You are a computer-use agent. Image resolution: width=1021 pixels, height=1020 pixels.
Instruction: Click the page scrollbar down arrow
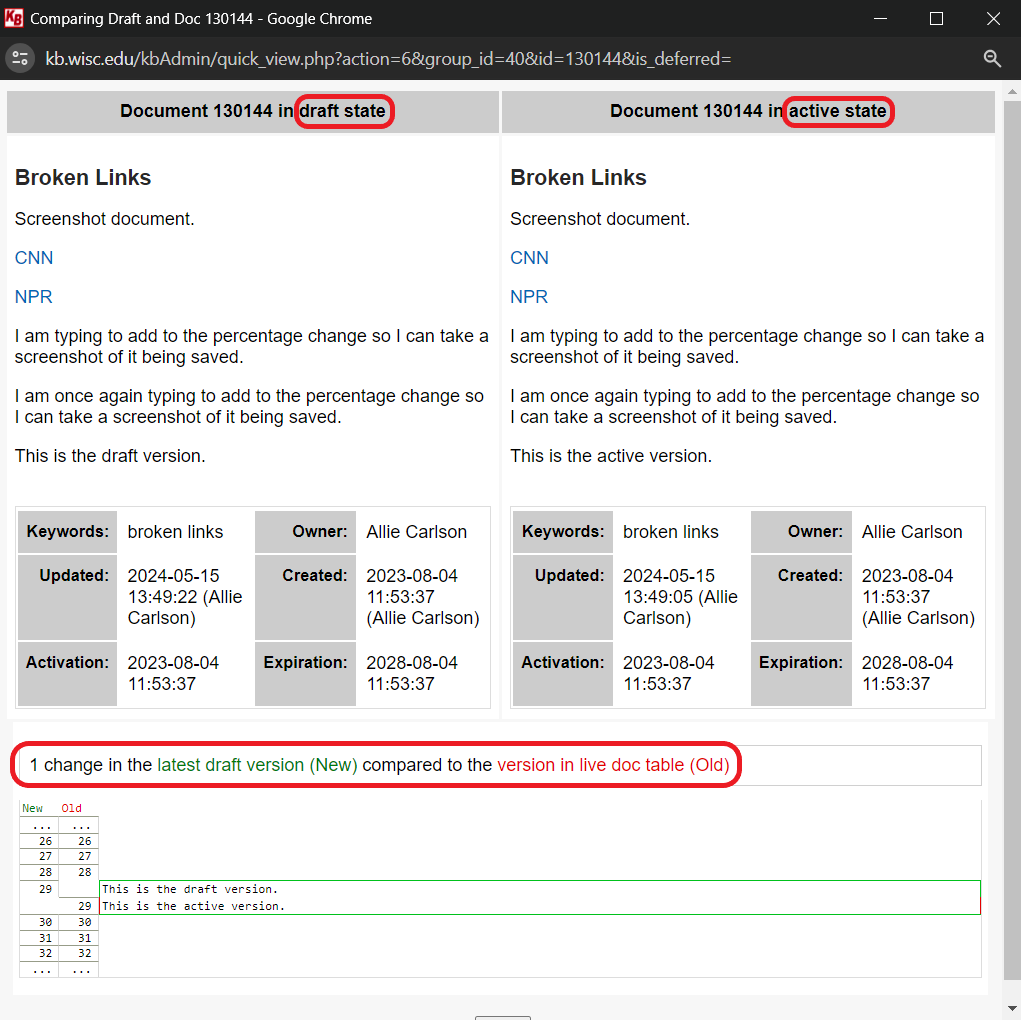pos(1012,1008)
